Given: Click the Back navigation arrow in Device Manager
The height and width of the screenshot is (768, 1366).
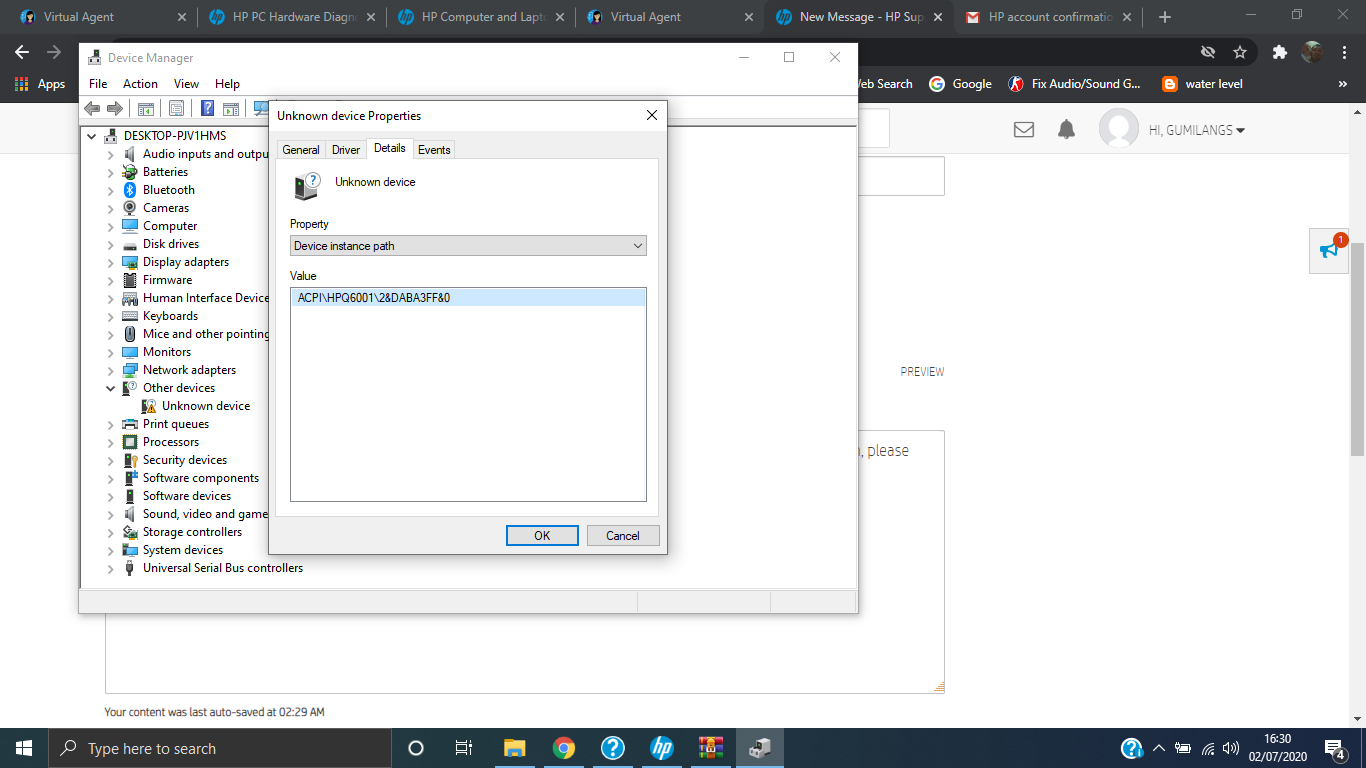Looking at the screenshot, I should (x=93, y=108).
